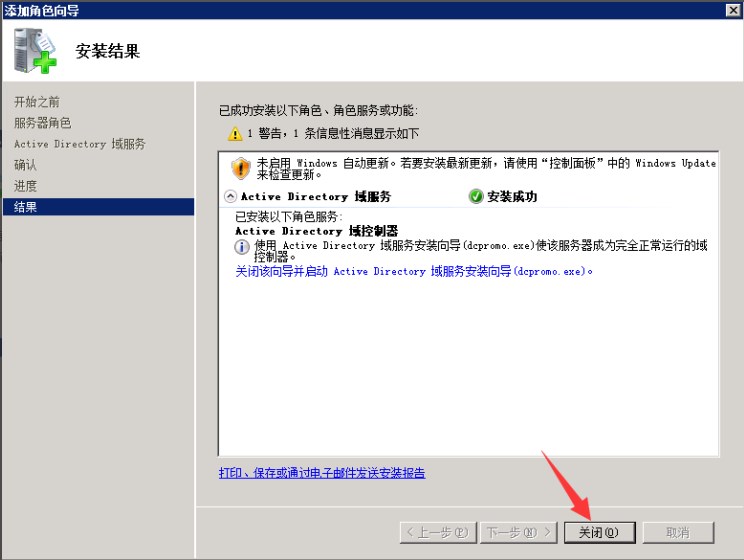Select 确认 step in sidebar
Image resolution: width=744 pixels, height=560 pixels.
(x=26, y=165)
